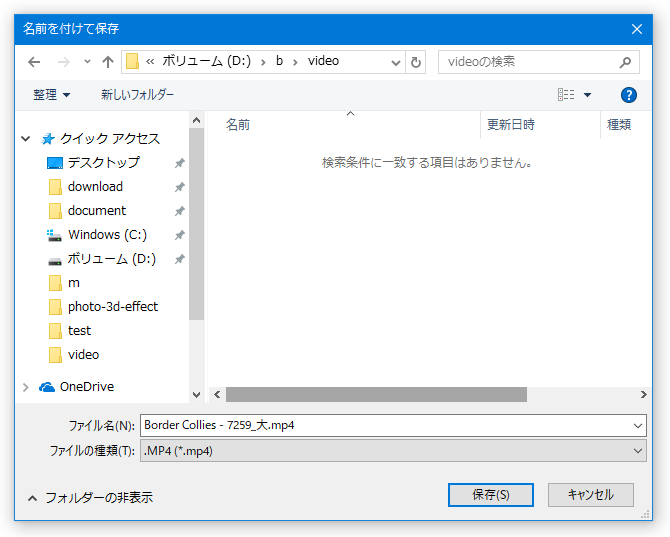The image size is (670, 537).
Task: Open the 整理 organize menu
Action: coord(51,95)
